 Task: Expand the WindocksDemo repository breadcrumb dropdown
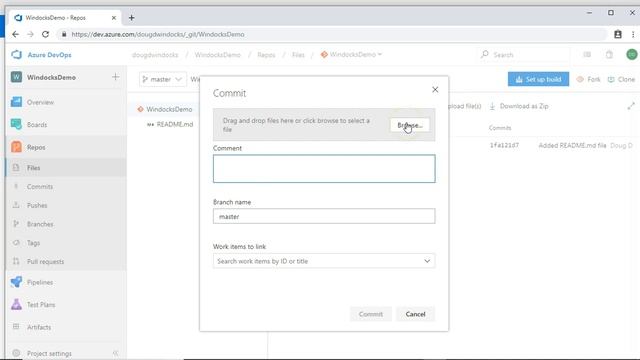(352, 54)
